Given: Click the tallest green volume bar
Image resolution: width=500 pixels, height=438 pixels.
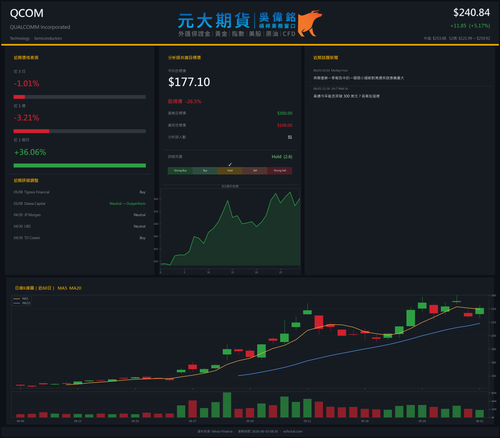Looking at the screenshot, I should pyautogui.click(x=227, y=405).
